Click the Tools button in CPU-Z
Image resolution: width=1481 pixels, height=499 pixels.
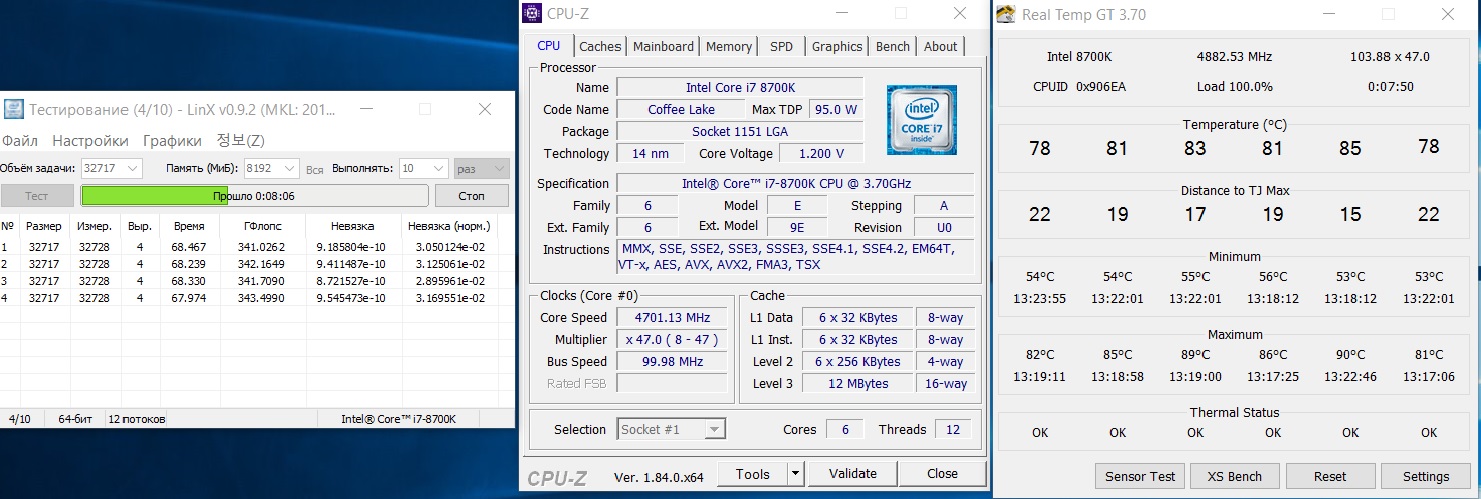(752, 474)
